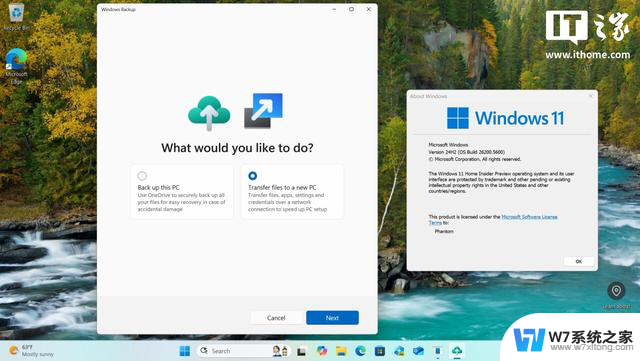Open the weather widget showing Mostly sunny
The image size is (640, 361).
pyautogui.click(x=31, y=351)
